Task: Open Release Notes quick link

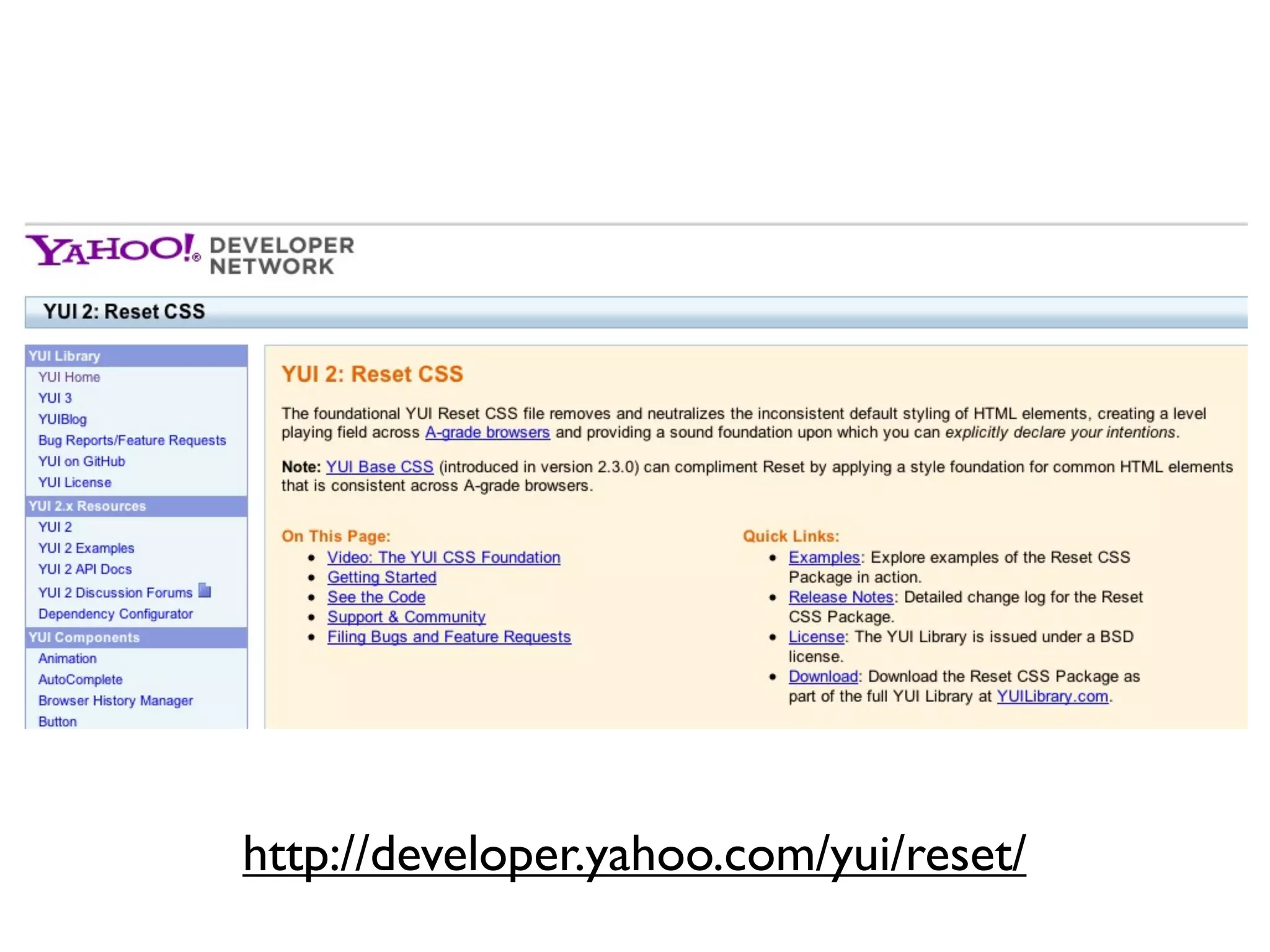Action: click(841, 597)
